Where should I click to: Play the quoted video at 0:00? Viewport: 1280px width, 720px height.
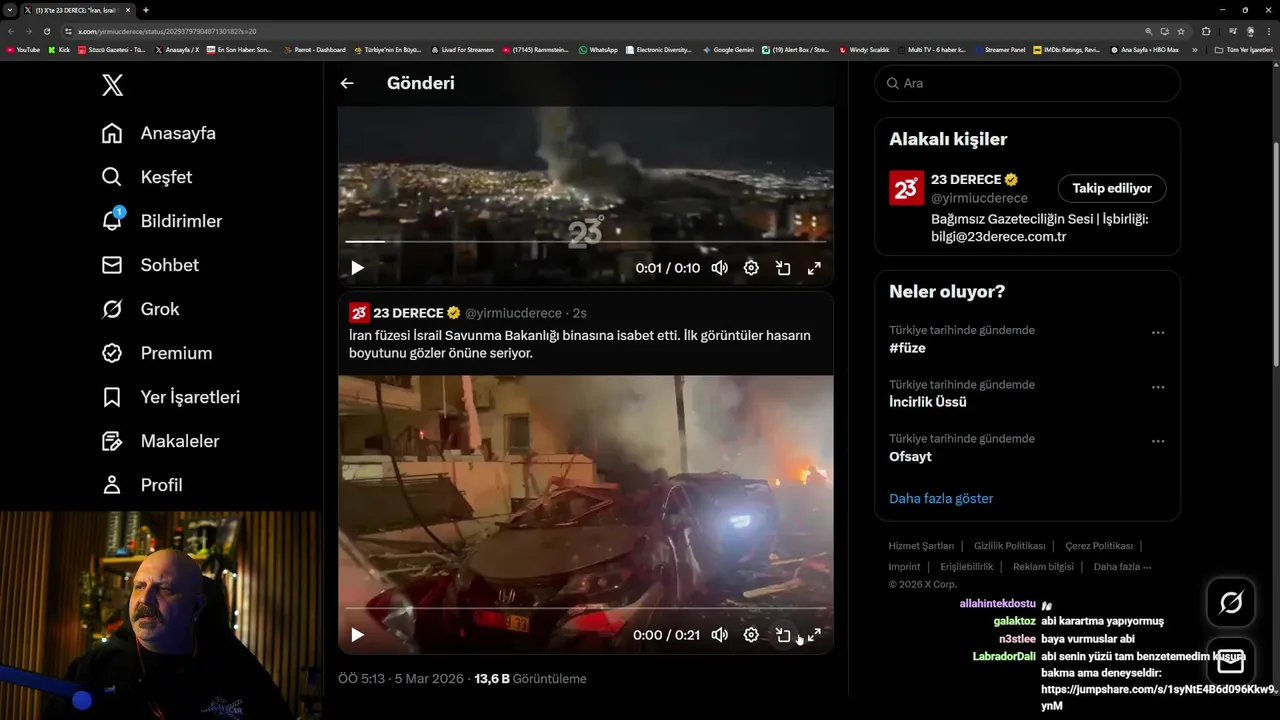[357, 635]
